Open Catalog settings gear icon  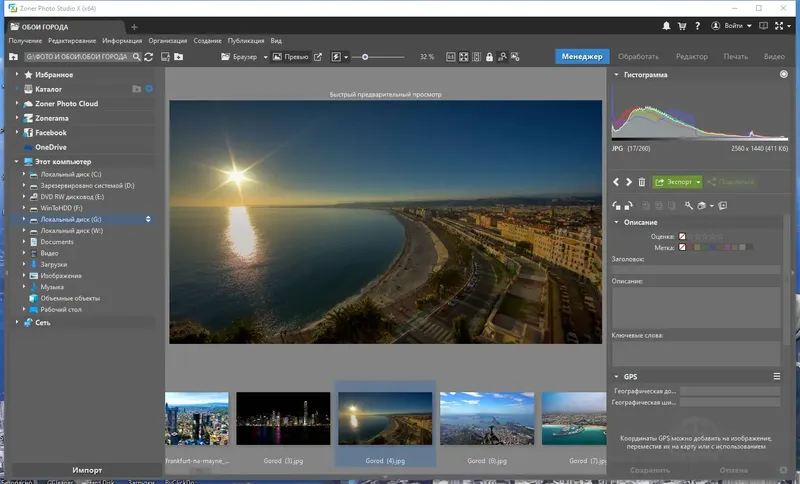tap(149, 89)
